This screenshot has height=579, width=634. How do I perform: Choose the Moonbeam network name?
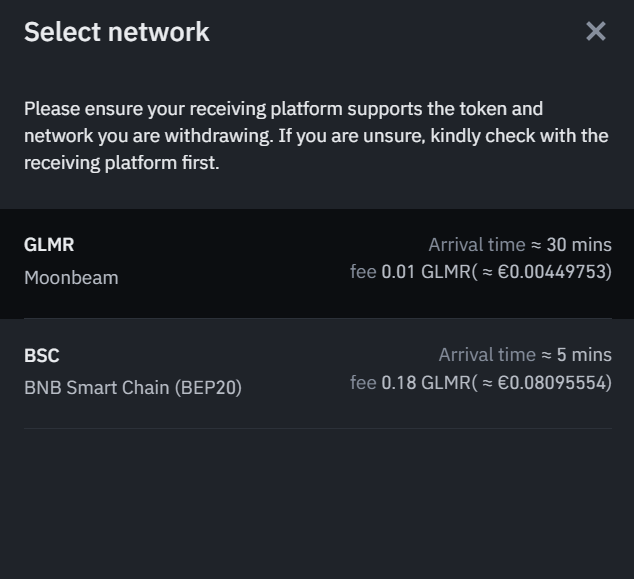coord(71,278)
